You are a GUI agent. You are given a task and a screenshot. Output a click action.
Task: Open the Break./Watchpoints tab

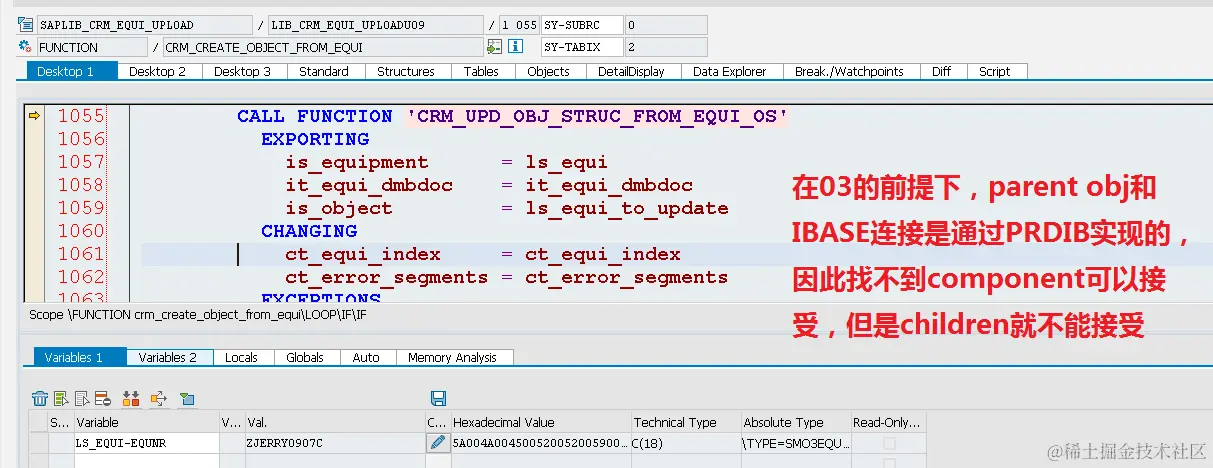[x=849, y=71]
